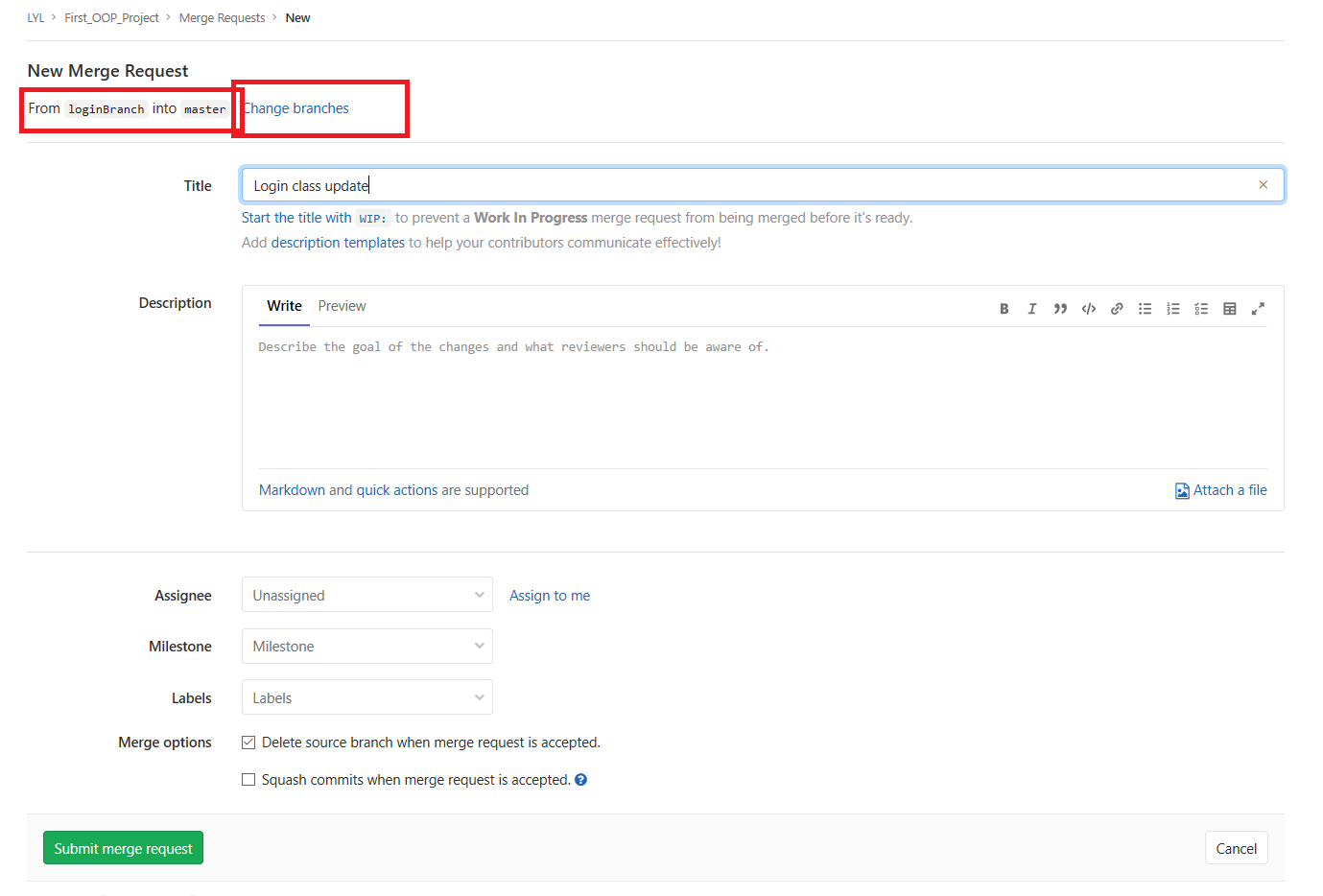Image resolution: width=1323 pixels, height=896 pixels.
Task: Open description templates link
Action: [x=338, y=243]
